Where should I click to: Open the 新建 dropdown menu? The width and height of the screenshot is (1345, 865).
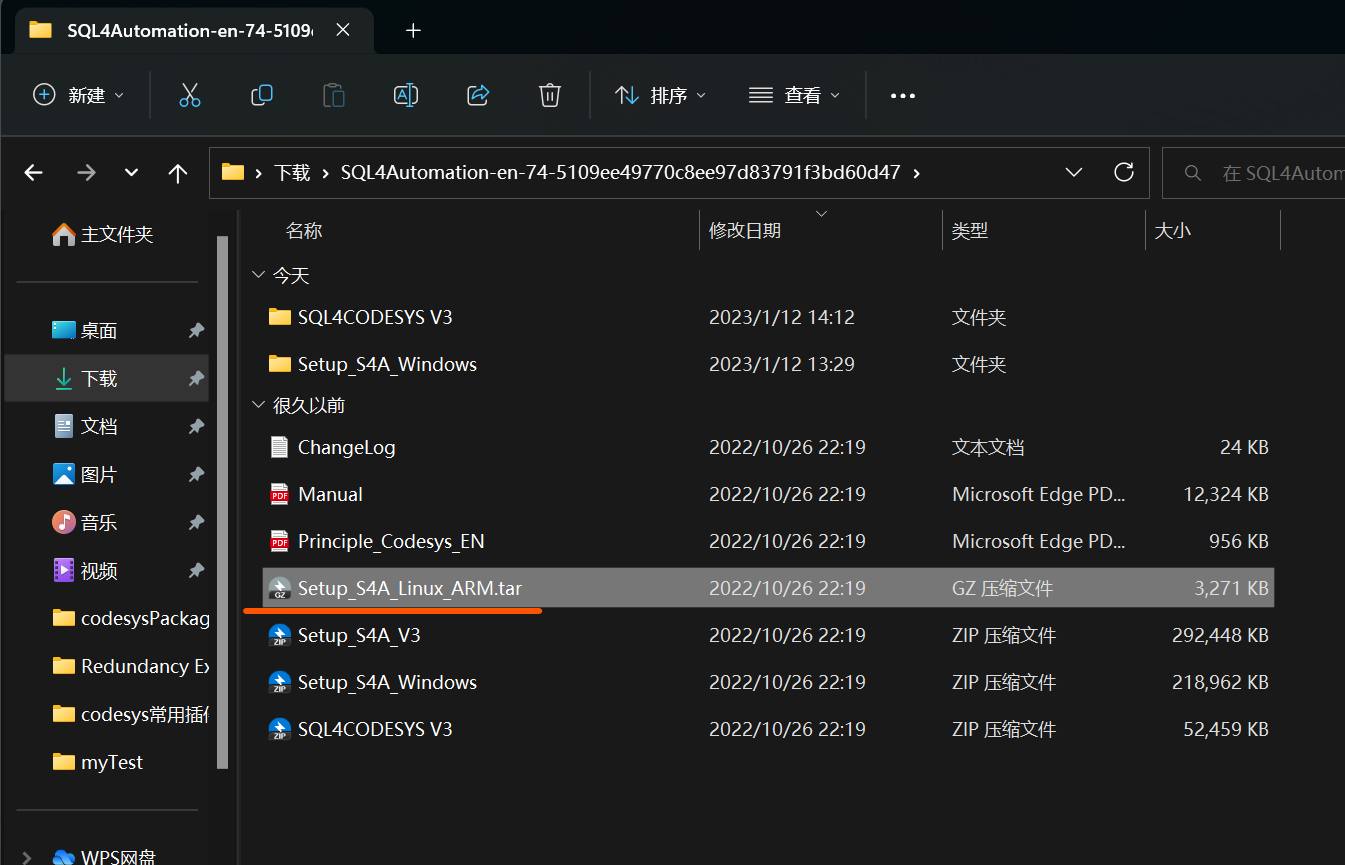point(79,95)
